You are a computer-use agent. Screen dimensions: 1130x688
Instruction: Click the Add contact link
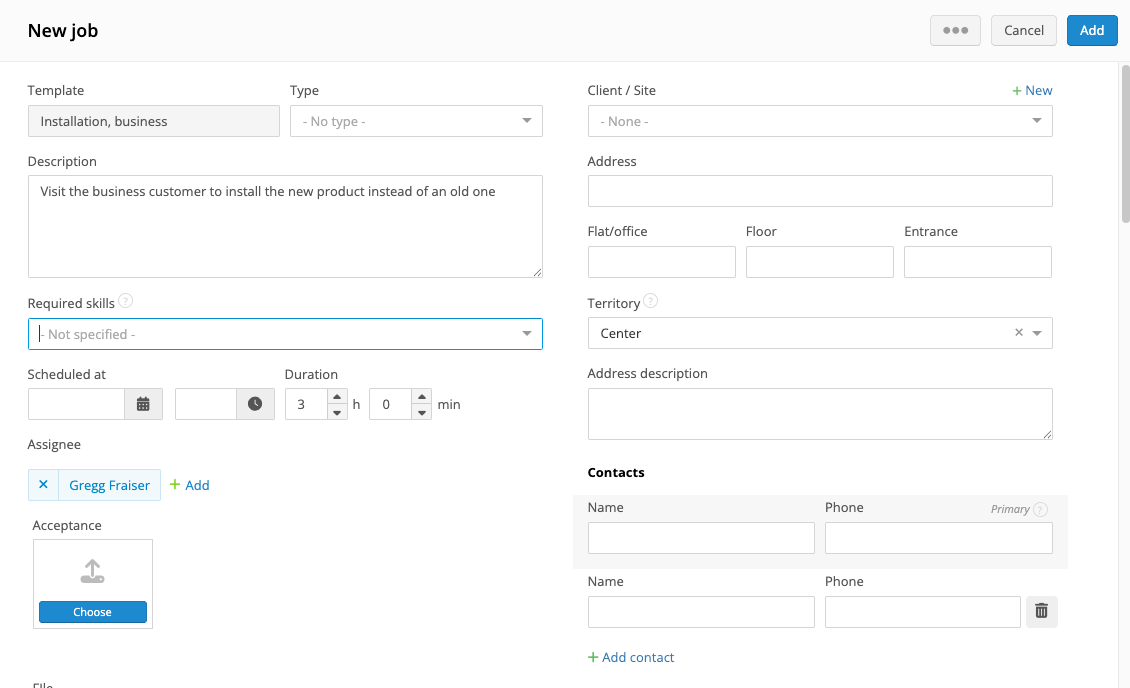(631, 657)
